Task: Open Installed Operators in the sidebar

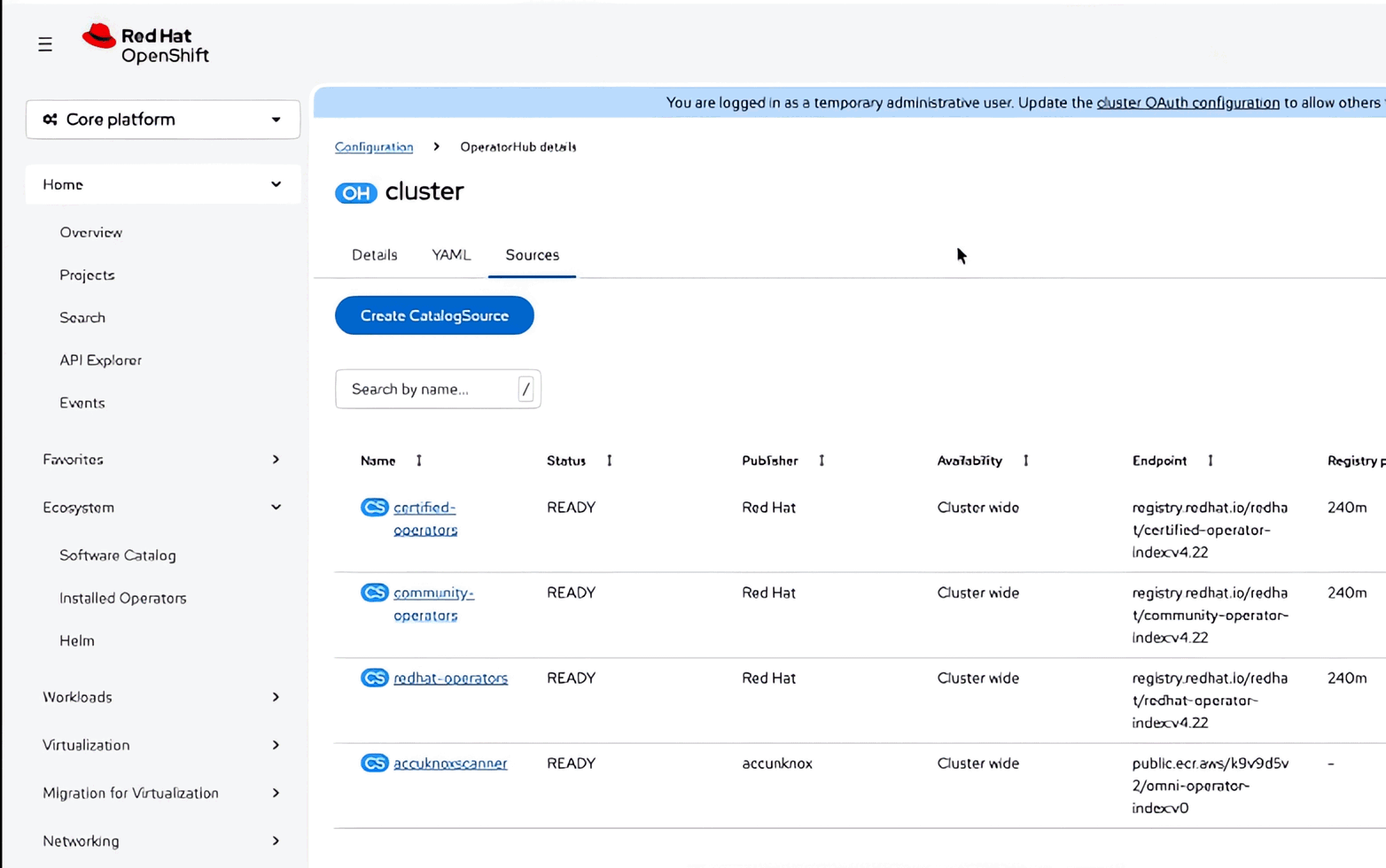Action: point(123,598)
